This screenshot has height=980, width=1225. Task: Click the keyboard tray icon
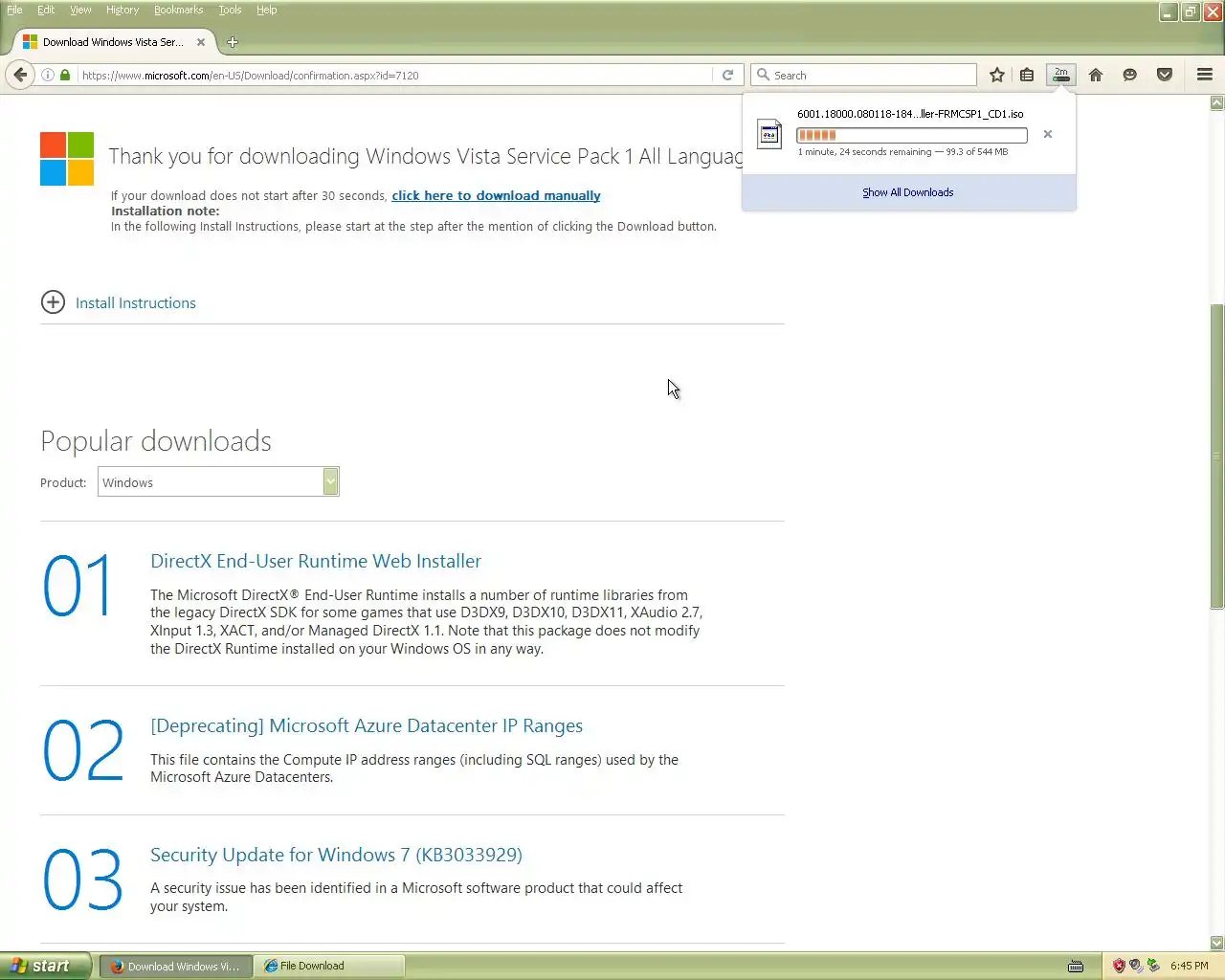coord(1076,966)
